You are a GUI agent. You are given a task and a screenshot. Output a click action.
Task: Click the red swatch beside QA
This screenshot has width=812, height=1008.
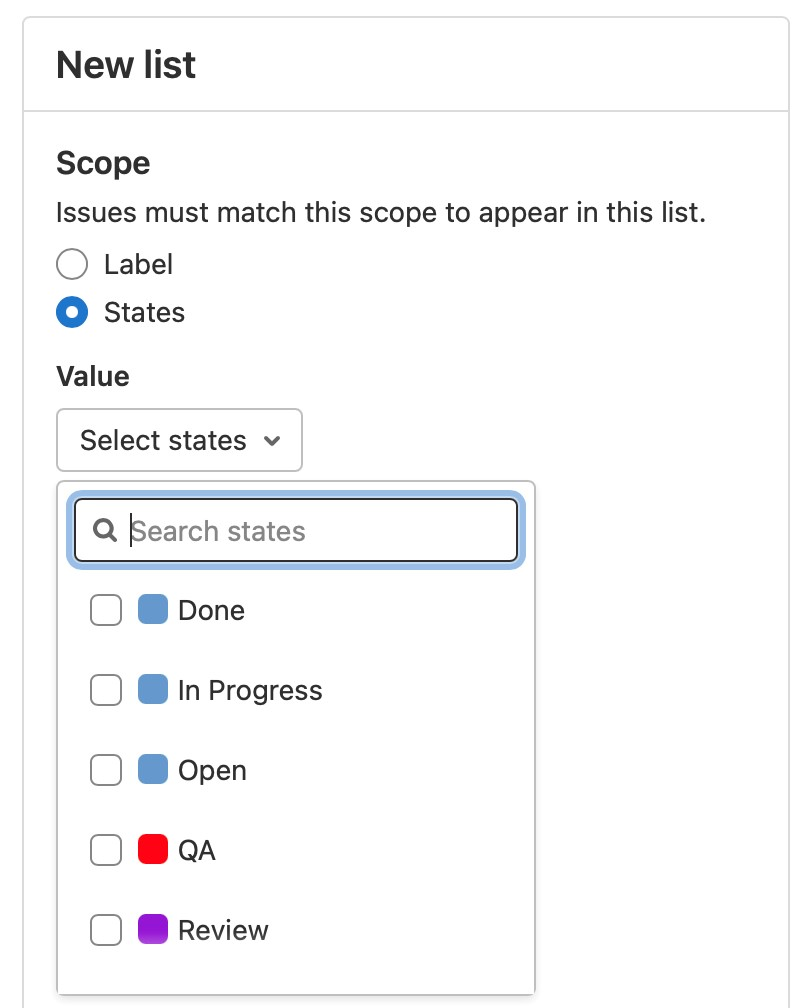click(152, 850)
